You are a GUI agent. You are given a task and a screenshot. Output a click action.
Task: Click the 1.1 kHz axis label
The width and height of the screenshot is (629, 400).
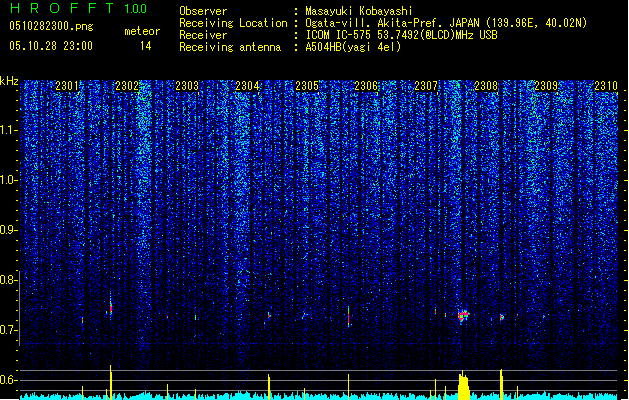click(x=9, y=130)
